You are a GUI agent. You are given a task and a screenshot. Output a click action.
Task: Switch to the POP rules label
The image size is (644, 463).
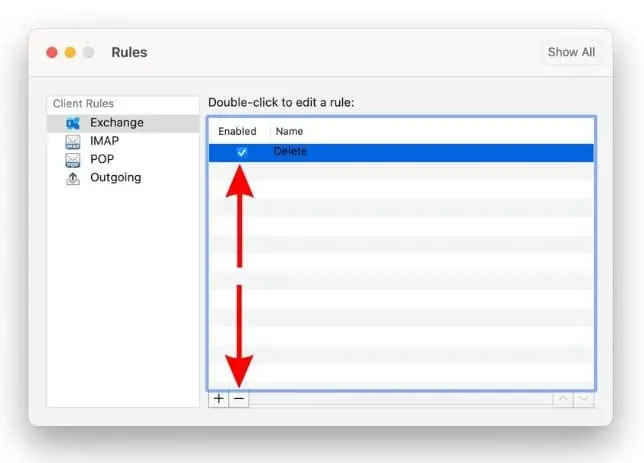click(x=102, y=159)
